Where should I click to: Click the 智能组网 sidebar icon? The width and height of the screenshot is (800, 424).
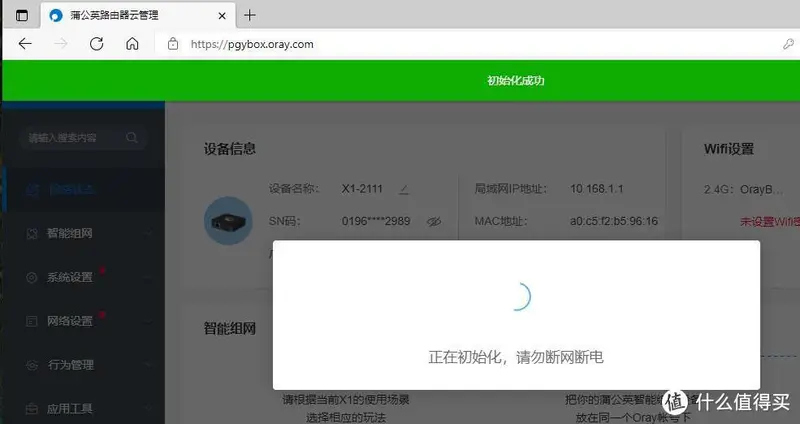pos(32,234)
